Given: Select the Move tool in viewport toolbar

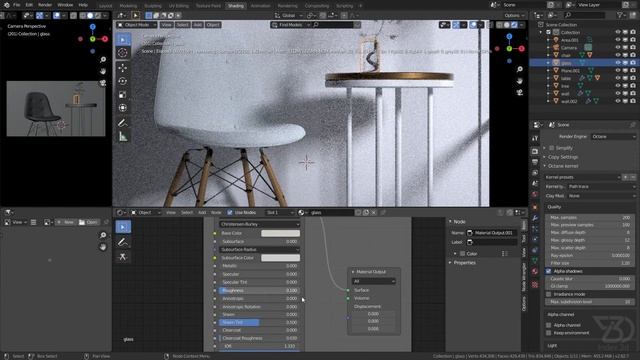Looking at the screenshot, I should click(123, 67).
